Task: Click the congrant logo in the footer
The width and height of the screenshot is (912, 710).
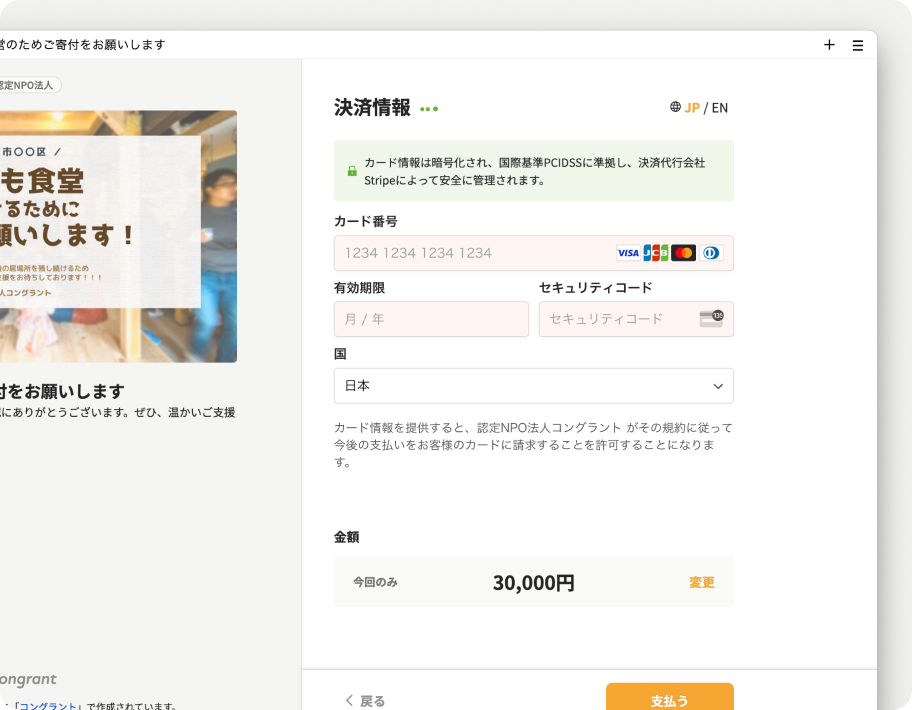Action: (28, 679)
